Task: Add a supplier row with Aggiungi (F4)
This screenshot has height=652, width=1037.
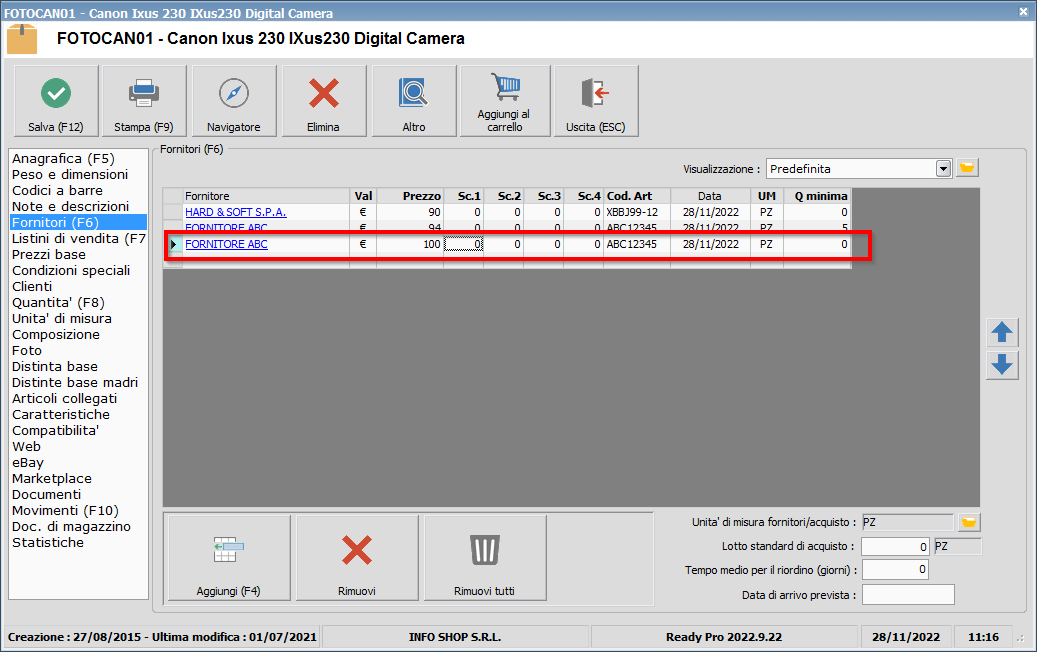Action: point(229,558)
